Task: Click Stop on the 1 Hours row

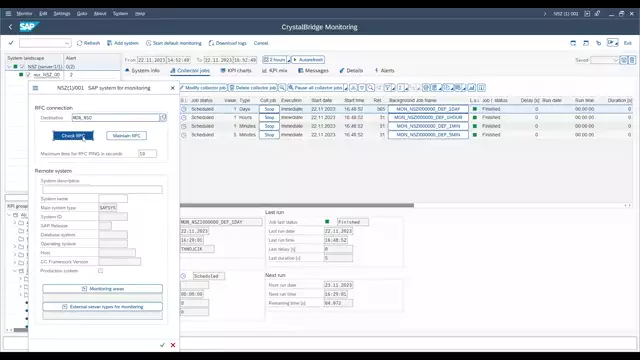Action: tap(269, 118)
